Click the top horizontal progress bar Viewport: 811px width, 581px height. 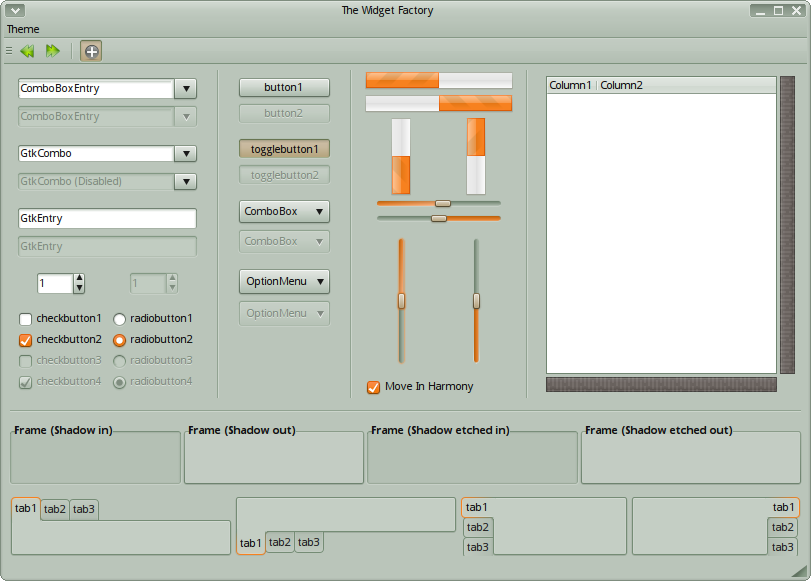[x=439, y=80]
